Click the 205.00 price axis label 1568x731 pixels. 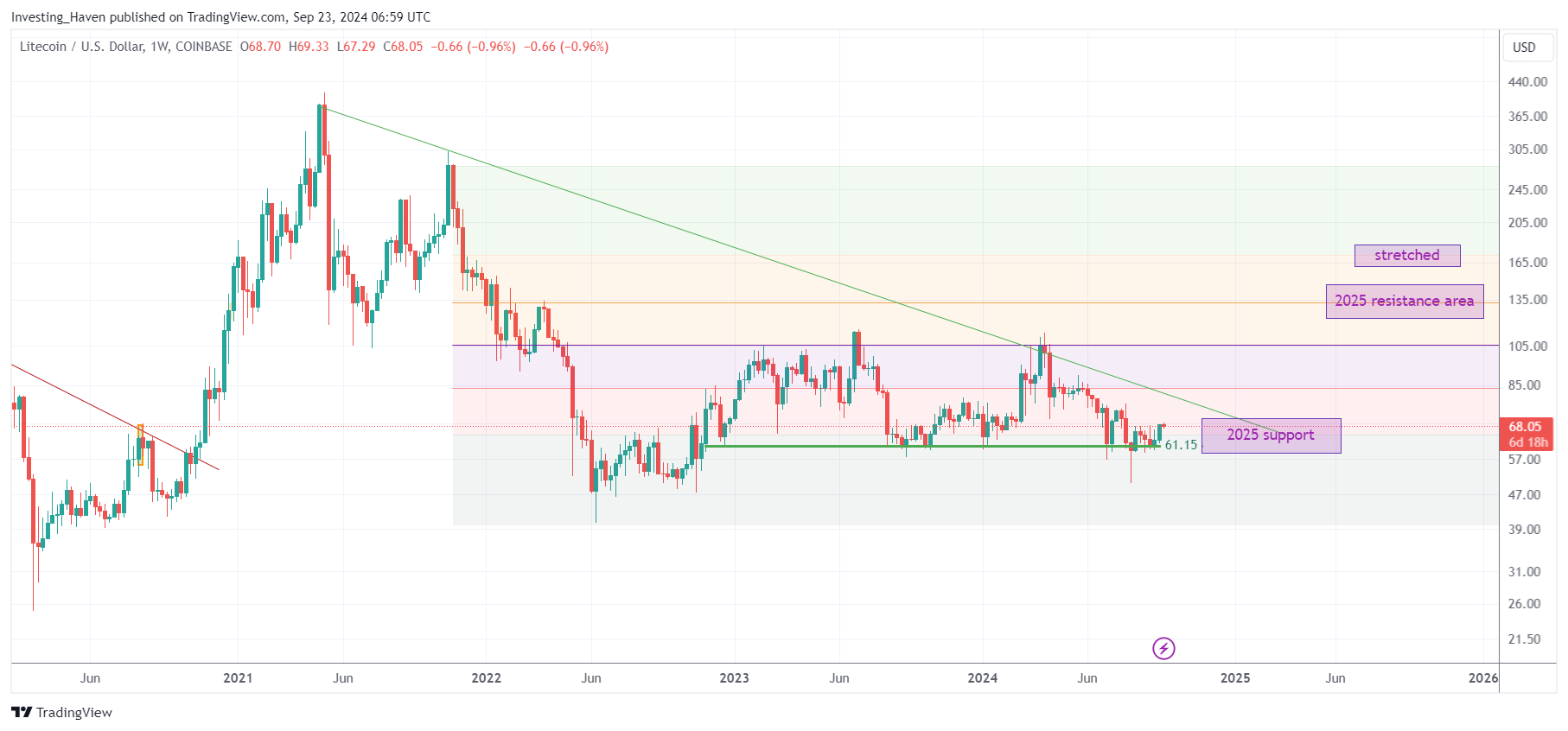(1527, 223)
